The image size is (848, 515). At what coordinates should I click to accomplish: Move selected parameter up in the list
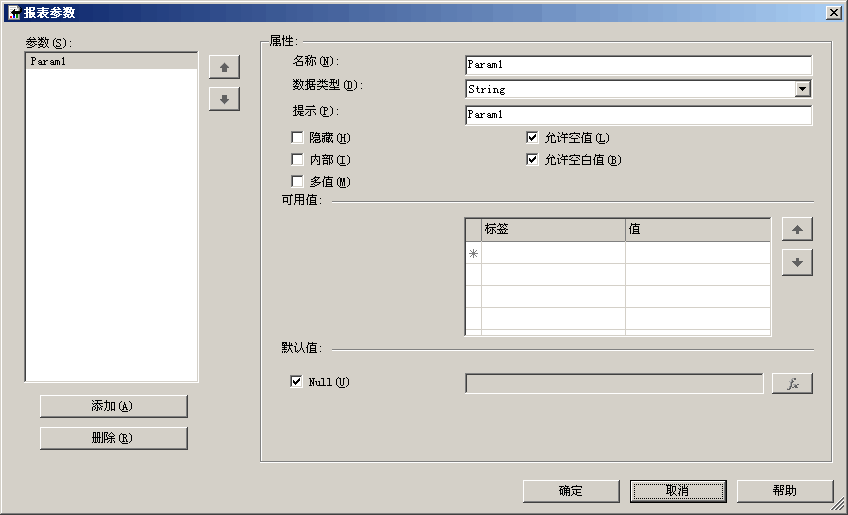point(224,68)
